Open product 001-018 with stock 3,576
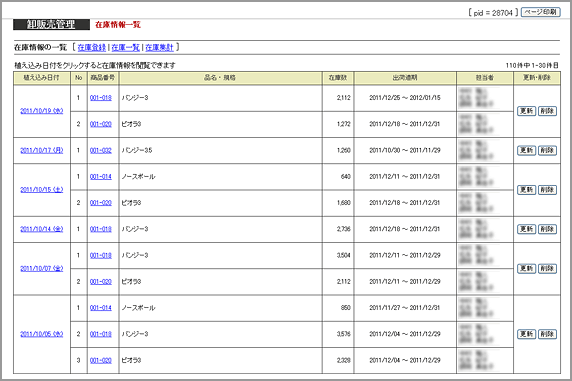 tap(101, 334)
